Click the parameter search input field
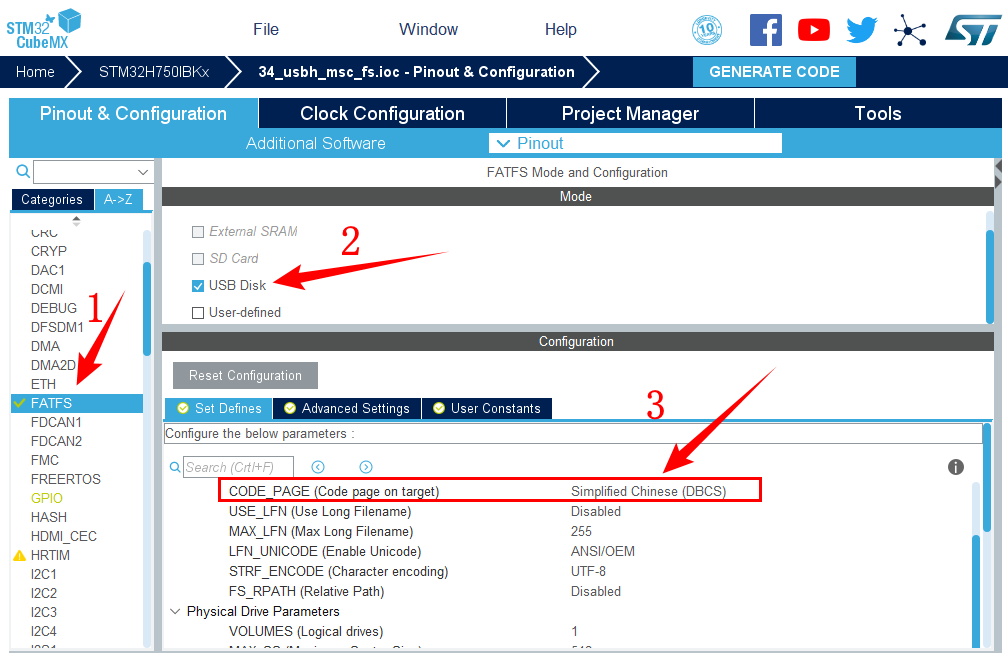1008x661 pixels. point(238,467)
